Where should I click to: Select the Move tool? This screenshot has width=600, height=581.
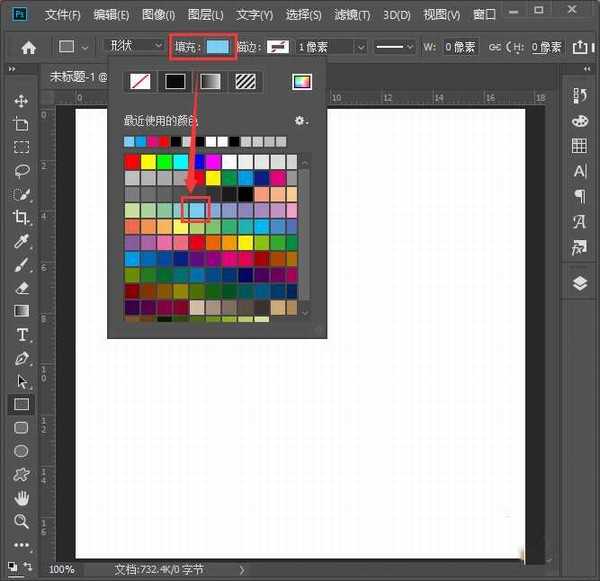point(21,101)
